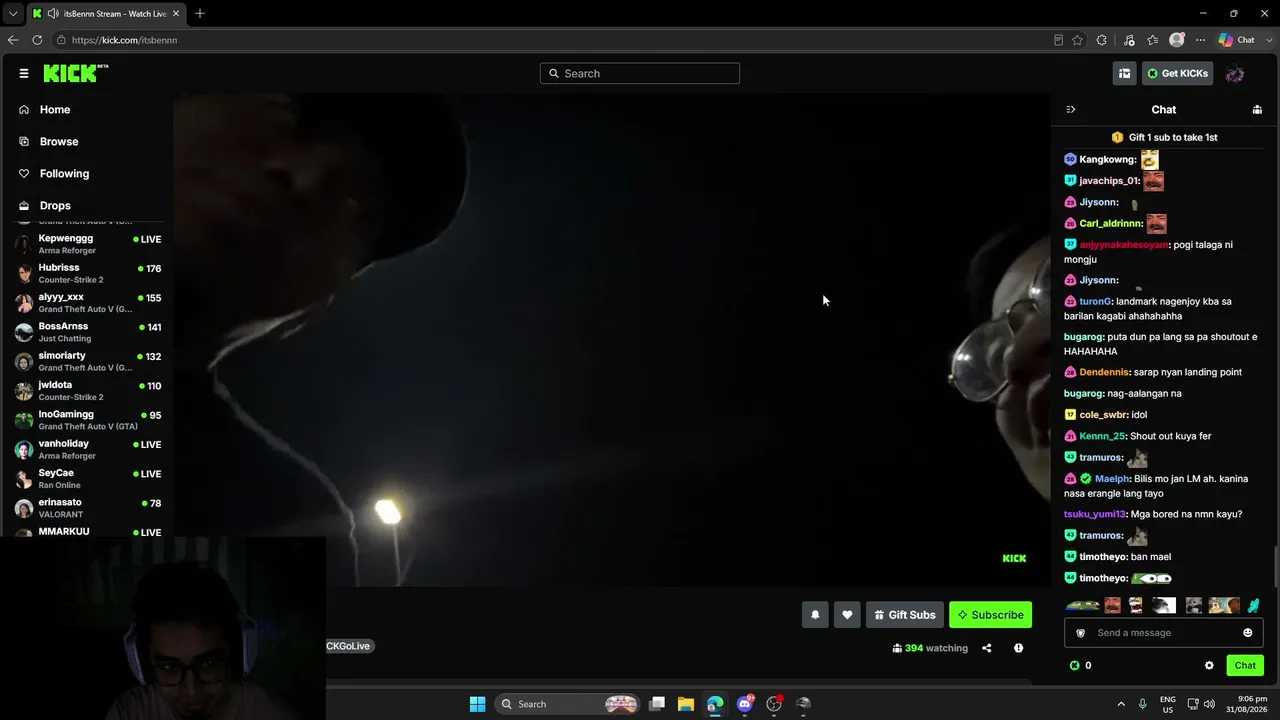Click username Dendennis in chat
The width and height of the screenshot is (1280, 720).
click(1103, 372)
